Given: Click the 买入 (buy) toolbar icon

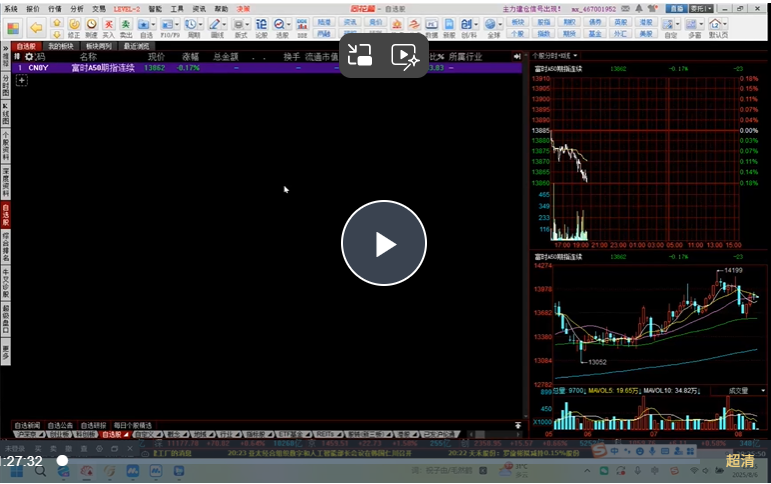Looking at the screenshot, I should [x=108, y=26].
